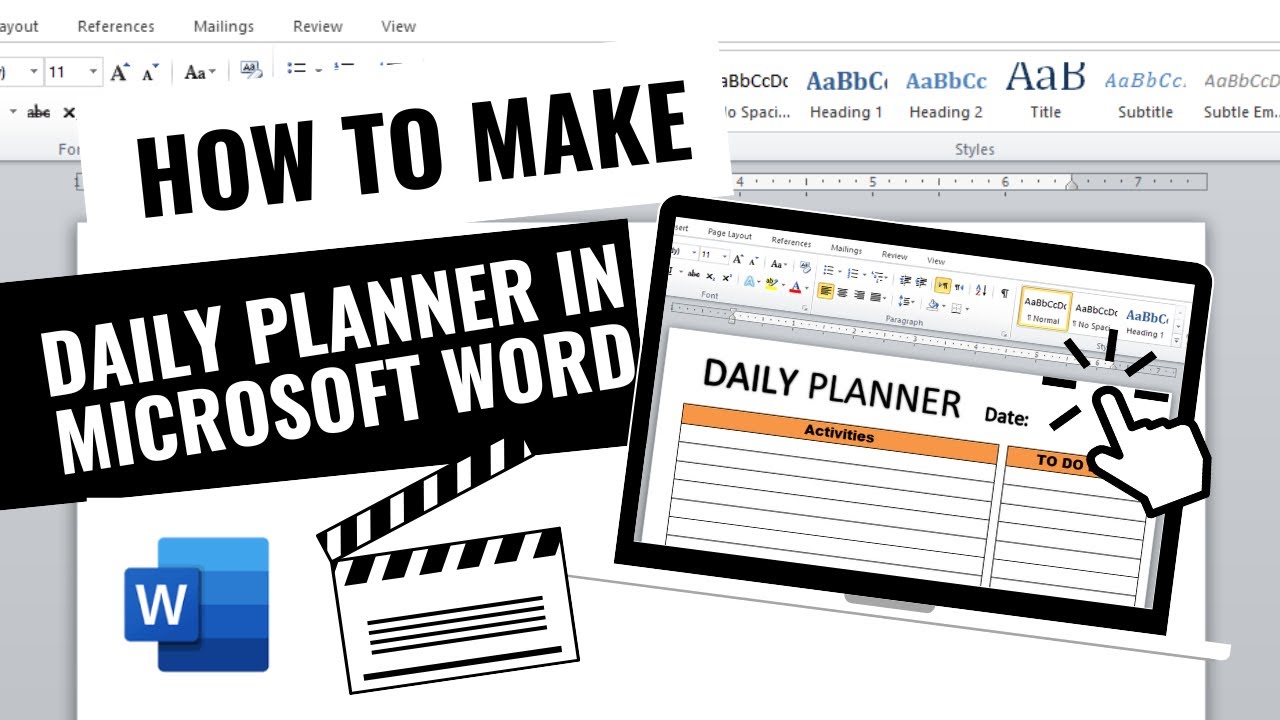Toggle Right-to-Left text direction on laptop
The width and height of the screenshot is (1280, 720).
click(959, 287)
